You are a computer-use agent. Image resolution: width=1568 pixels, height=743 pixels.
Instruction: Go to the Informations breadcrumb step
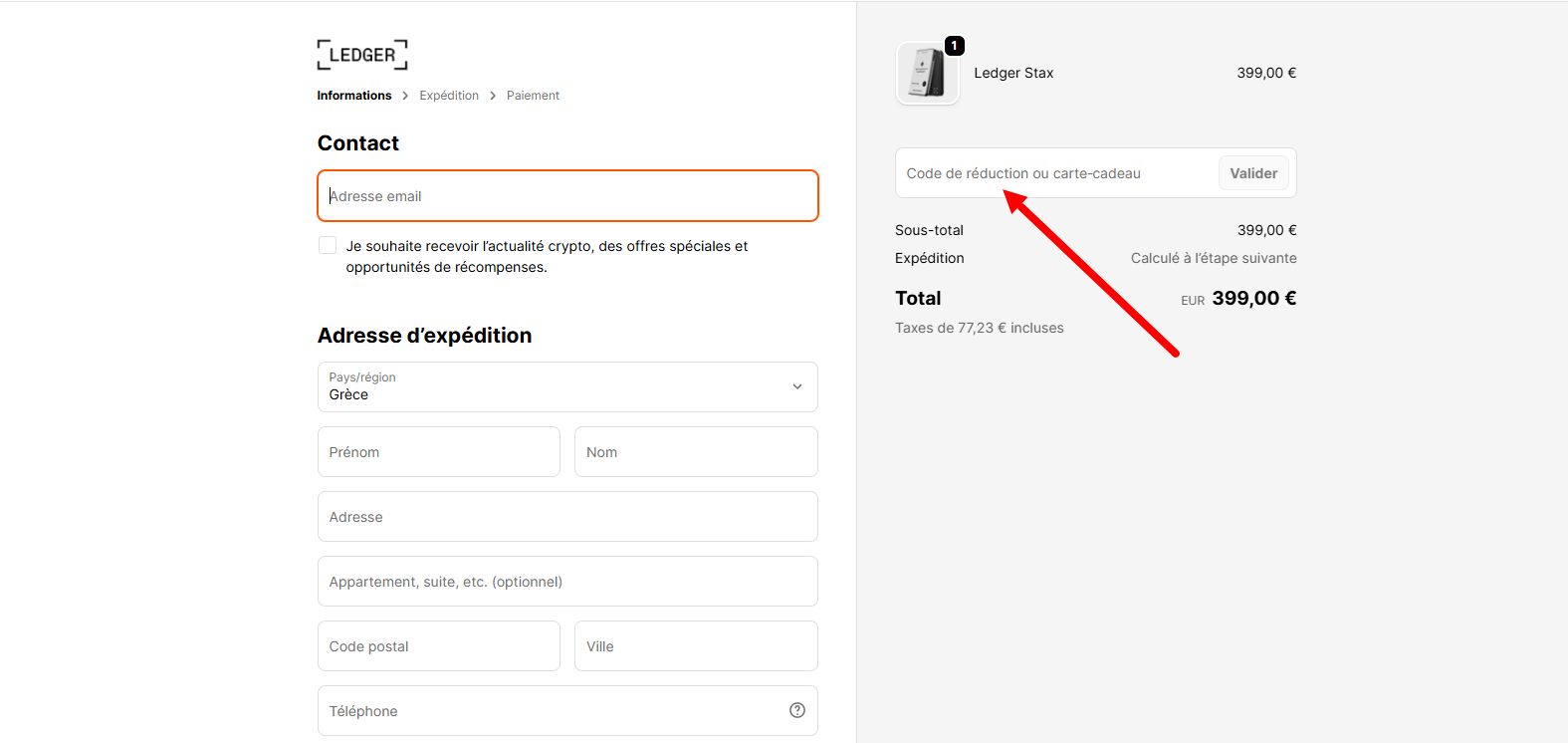click(x=354, y=96)
